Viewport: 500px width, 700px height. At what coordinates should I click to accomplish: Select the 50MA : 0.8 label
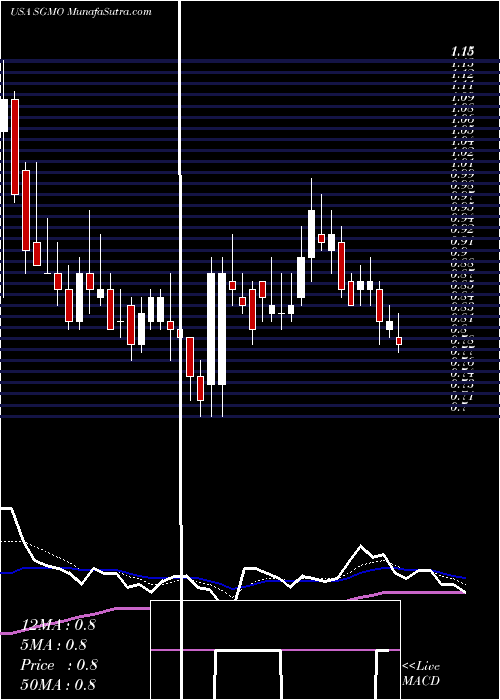coord(58,684)
